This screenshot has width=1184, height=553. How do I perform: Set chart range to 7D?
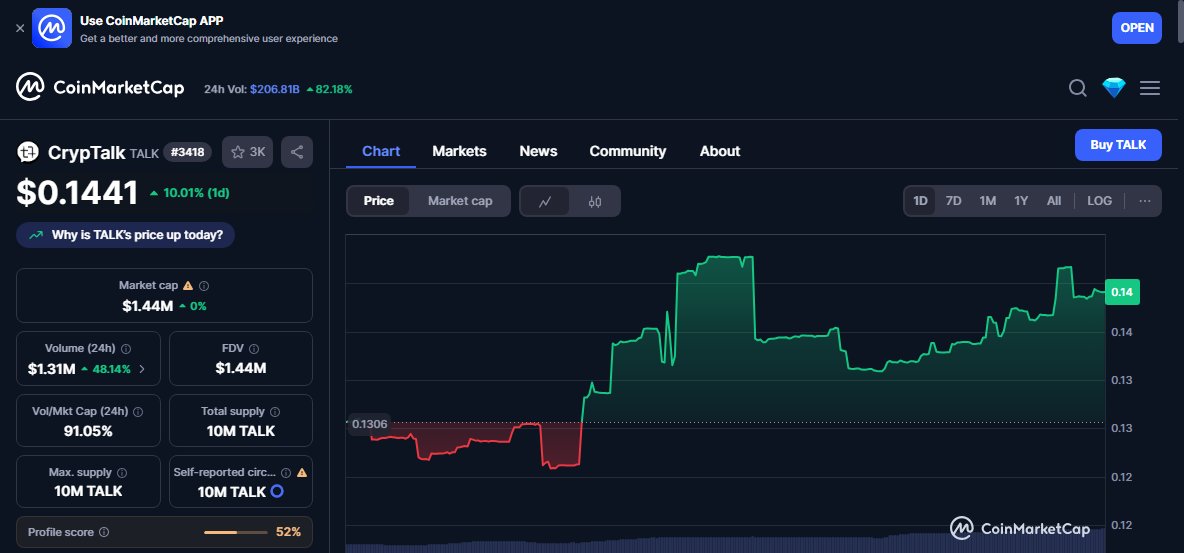[954, 201]
